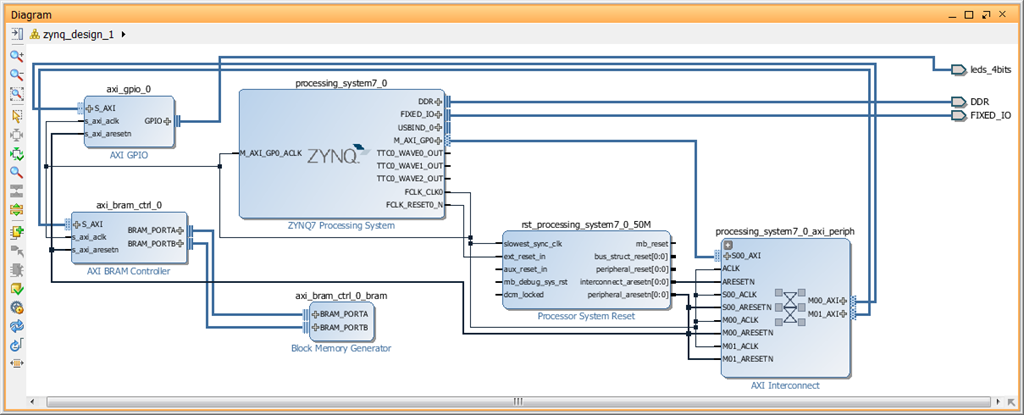This screenshot has height=415, width=1024.
Task: Click the Validate Design checkmark icon
Action: 16,288
